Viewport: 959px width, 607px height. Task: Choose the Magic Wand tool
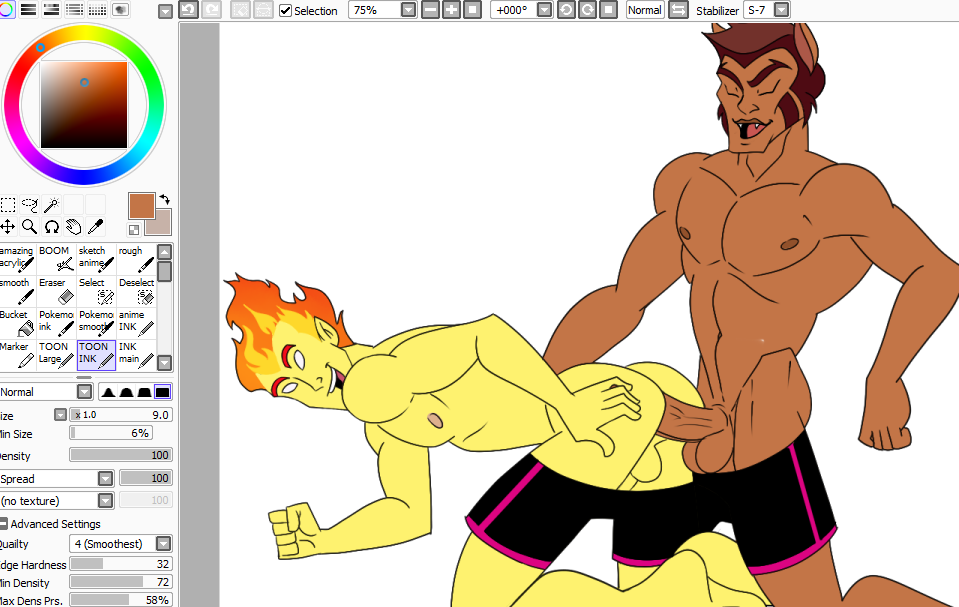[51, 205]
